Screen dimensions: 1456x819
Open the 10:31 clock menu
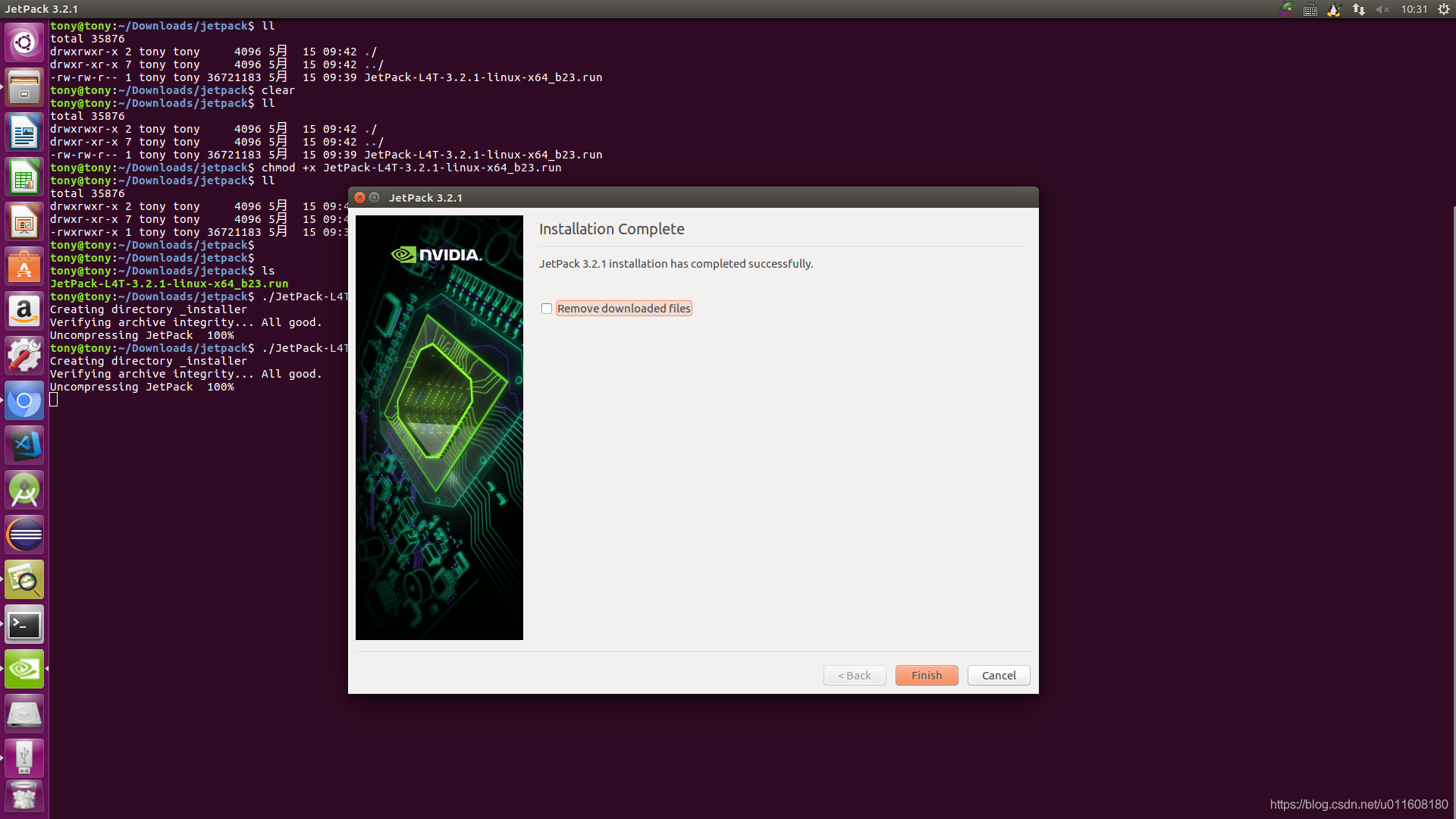tap(1414, 9)
